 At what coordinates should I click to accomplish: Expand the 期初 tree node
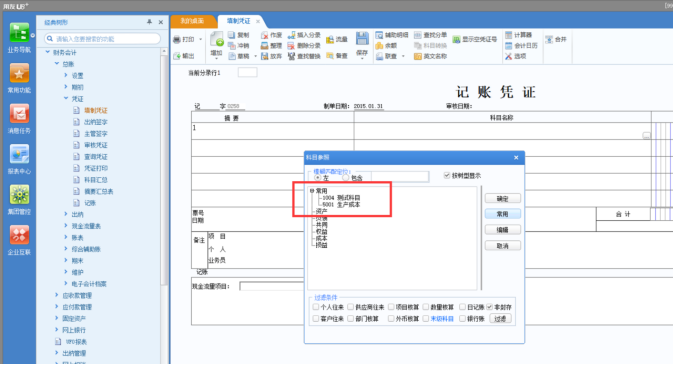[x=66, y=87]
